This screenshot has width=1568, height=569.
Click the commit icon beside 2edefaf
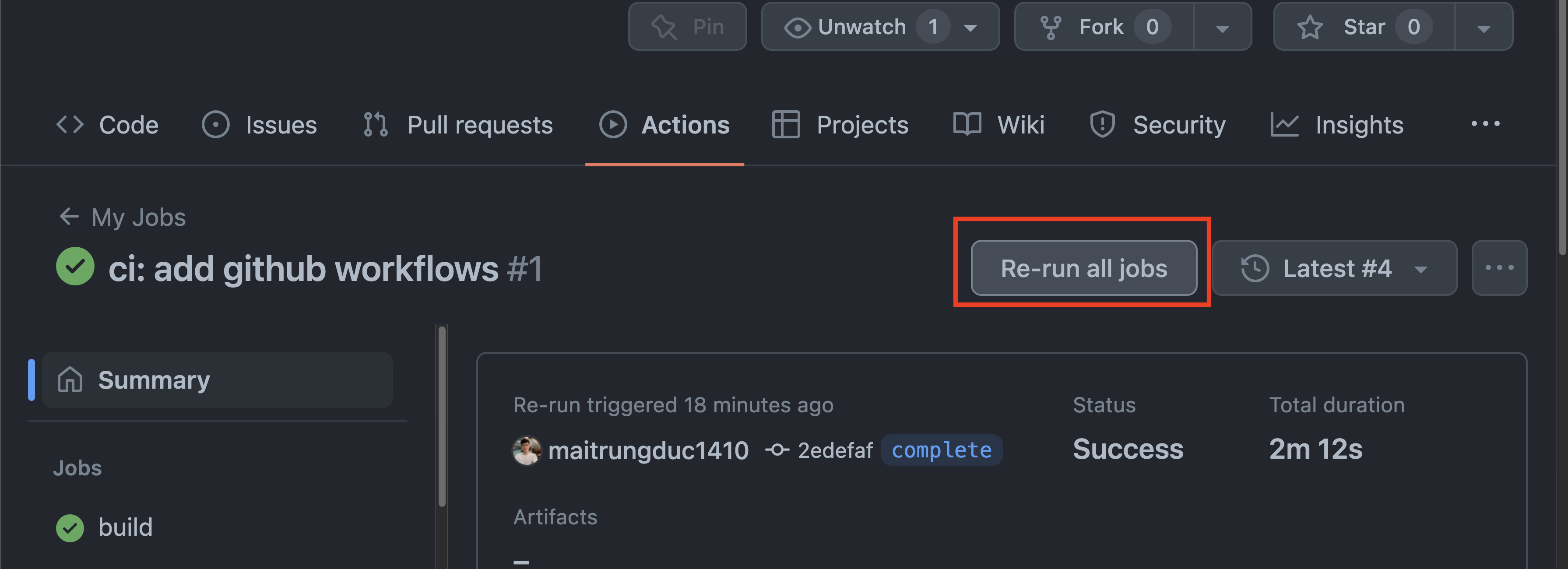(x=777, y=450)
